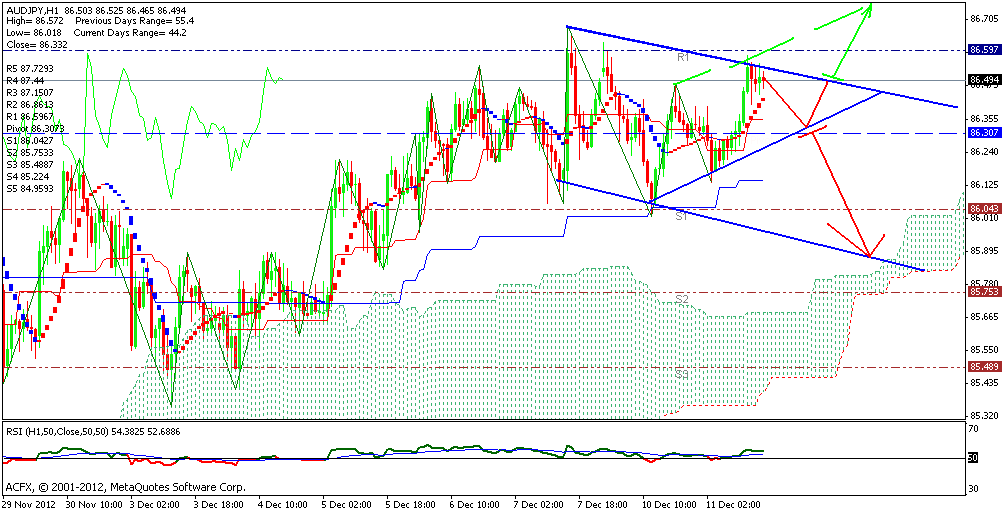Select the 85.665 price axis label
The height and width of the screenshot is (512, 1003).
984,317
